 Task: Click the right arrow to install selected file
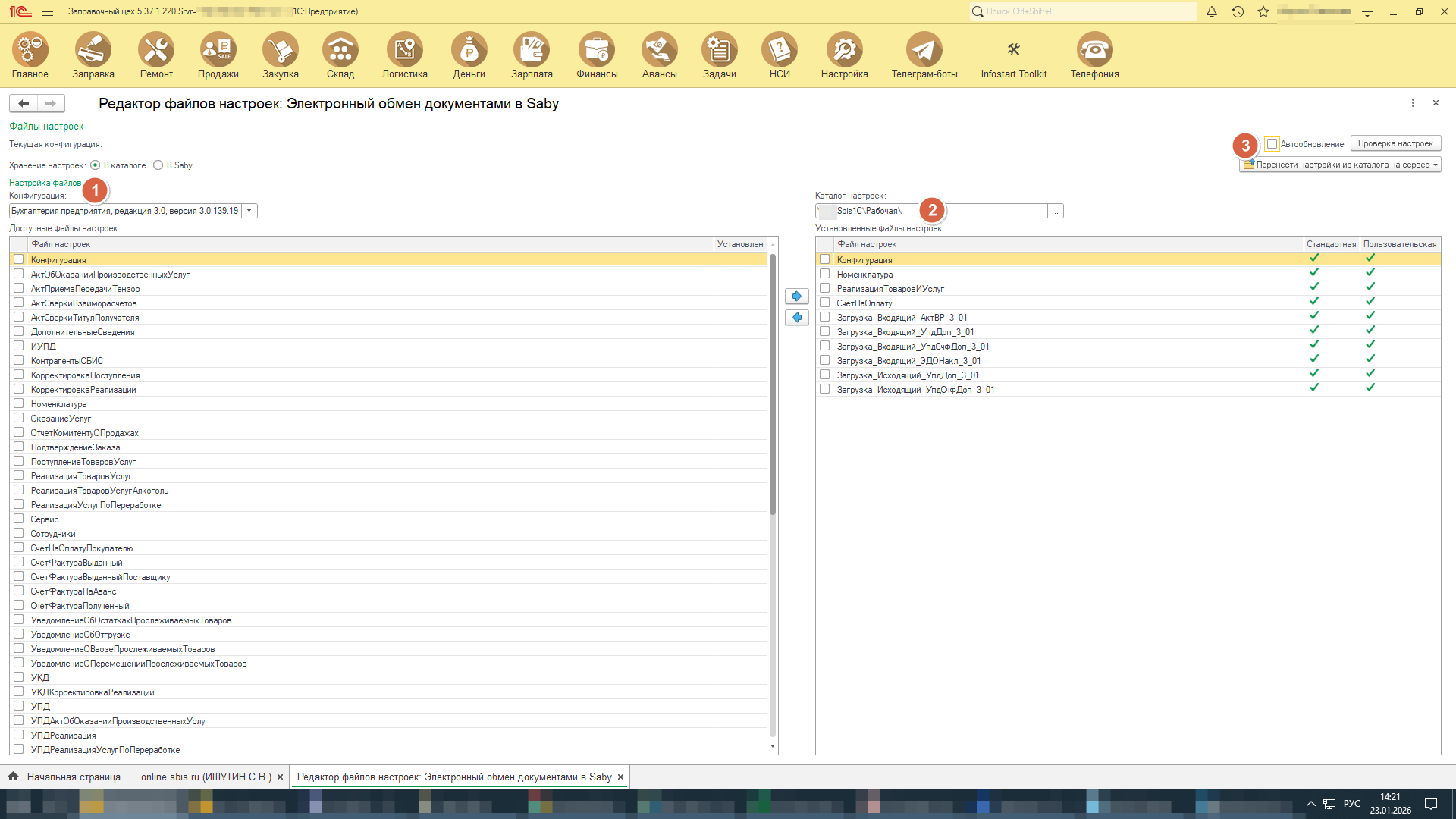tap(796, 296)
